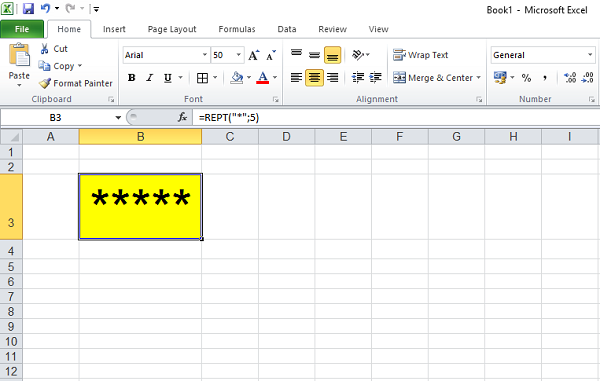The image size is (600, 381).
Task: Open the File tab
Action: 22,29
